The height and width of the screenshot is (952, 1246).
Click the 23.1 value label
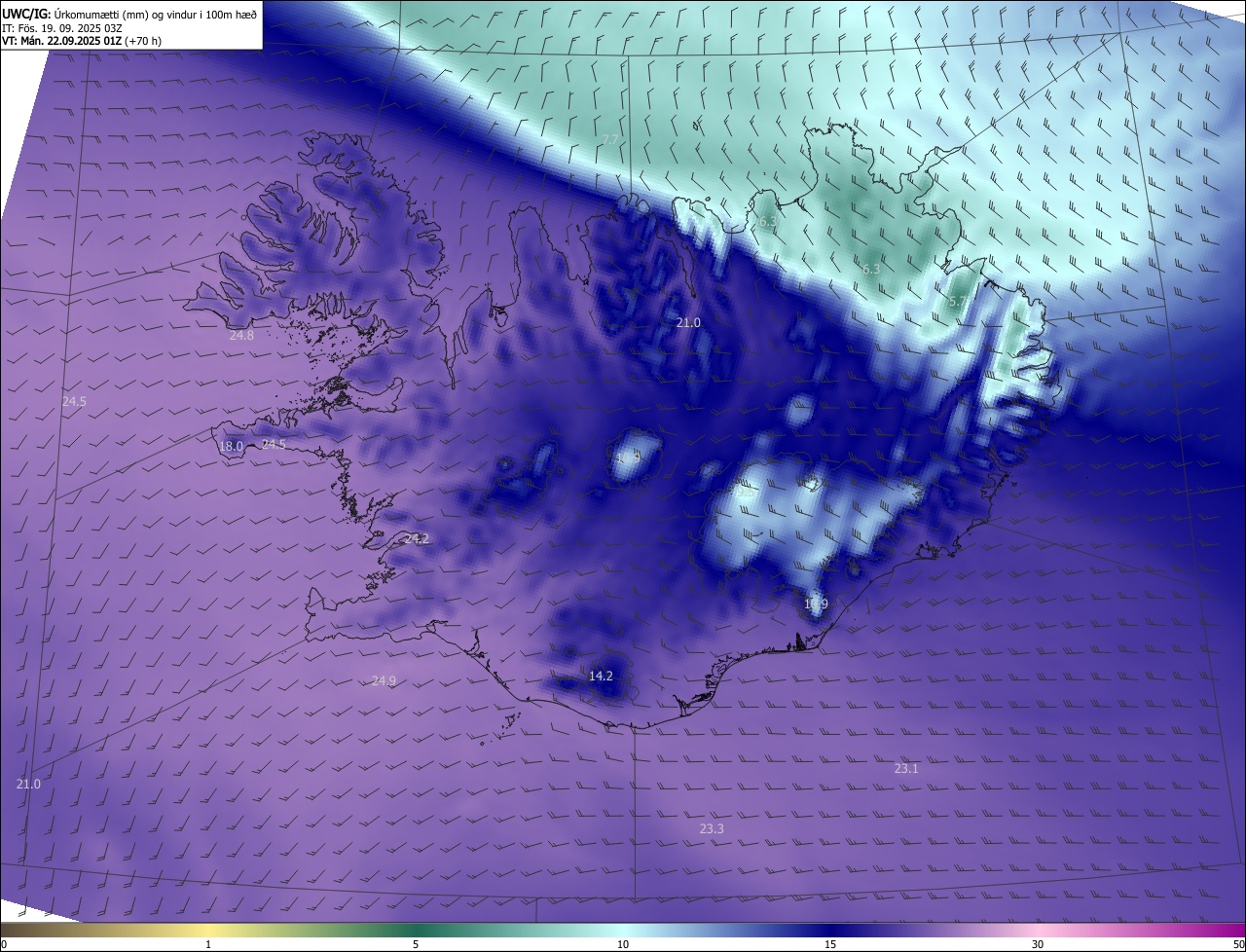[906, 769]
